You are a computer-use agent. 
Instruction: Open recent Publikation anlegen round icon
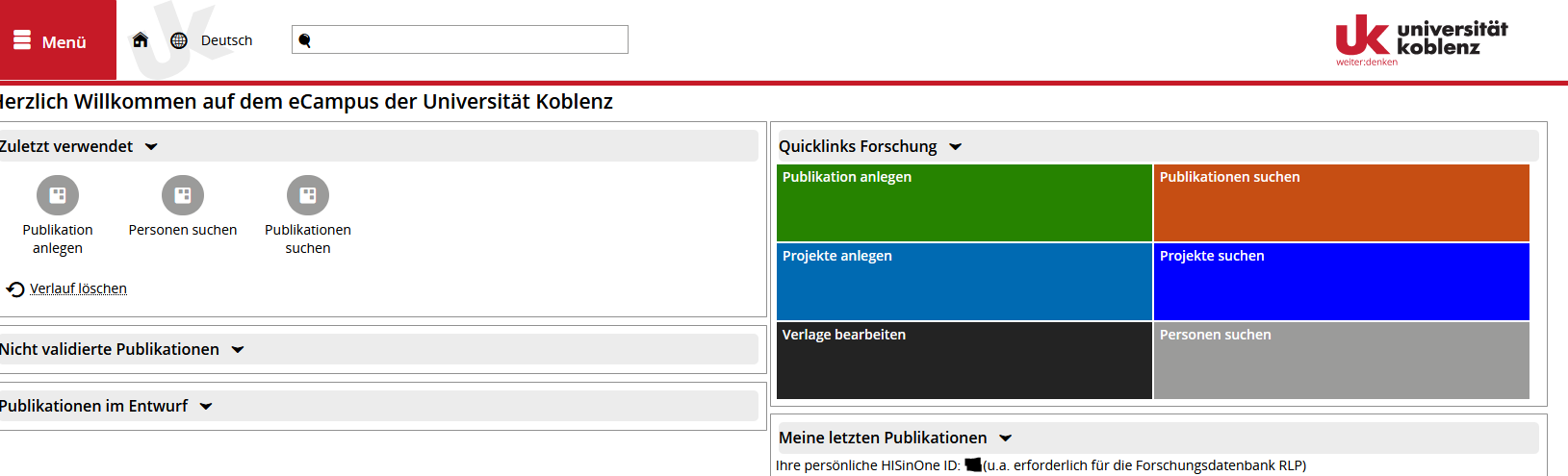click(x=58, y=195)
